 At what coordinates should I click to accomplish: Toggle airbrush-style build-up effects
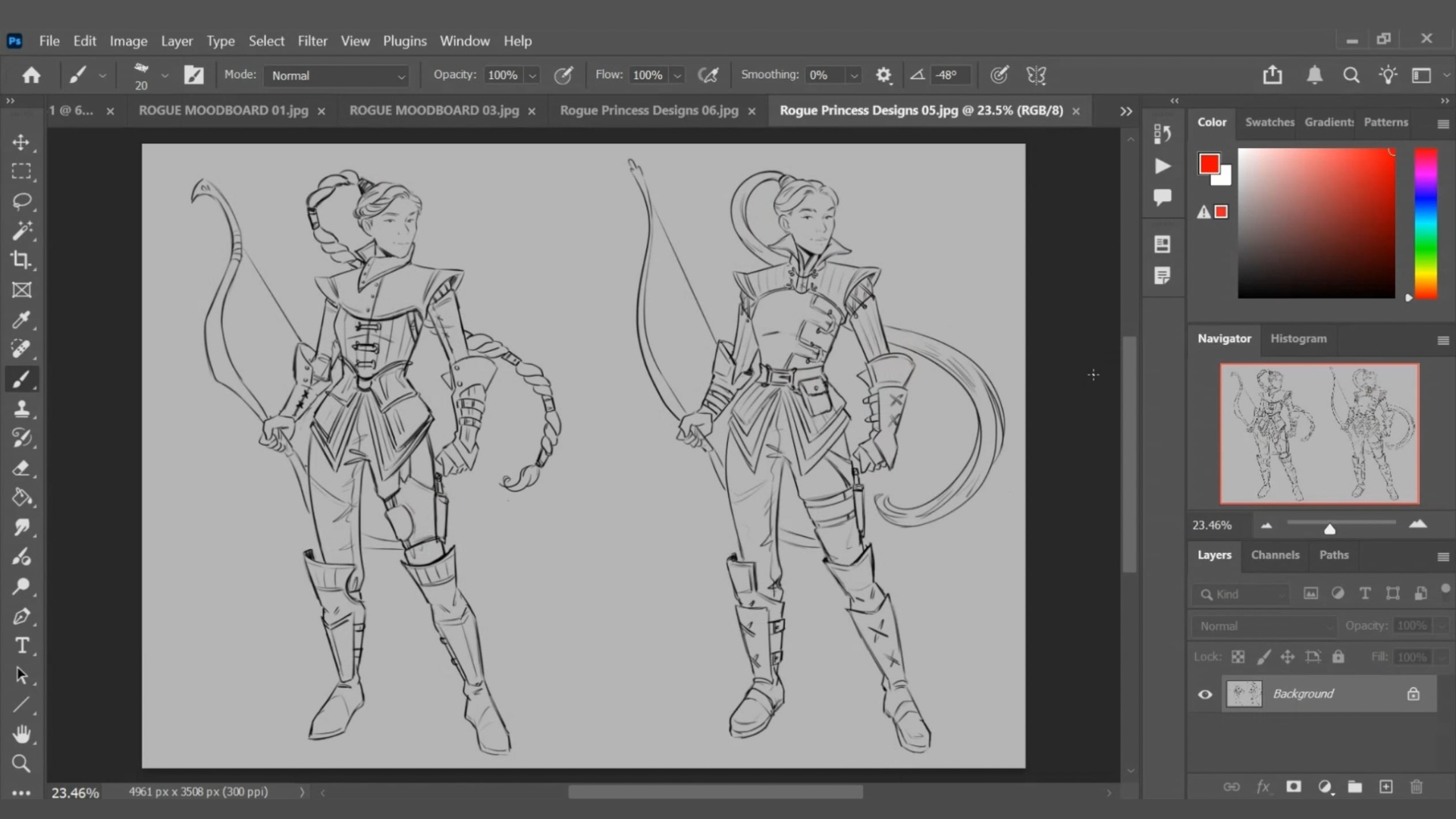pyautogui.click(x=708, y=75)
